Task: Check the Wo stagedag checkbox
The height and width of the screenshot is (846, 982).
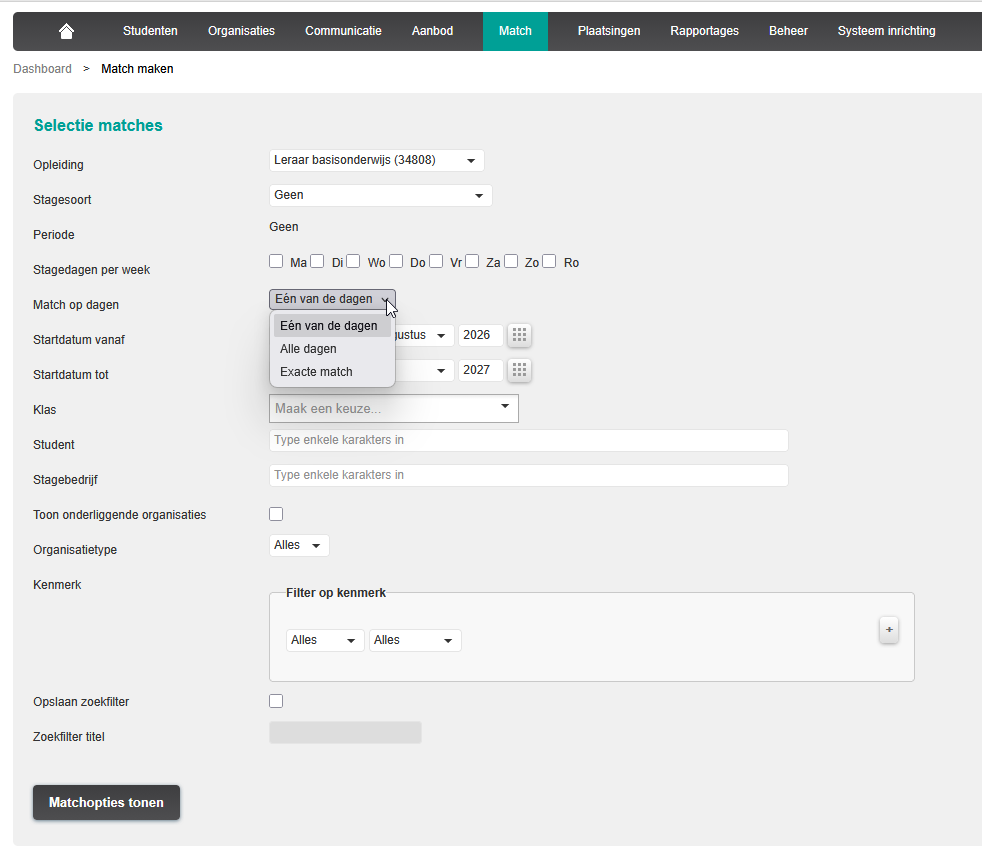Action: click(x=353, y=261)
